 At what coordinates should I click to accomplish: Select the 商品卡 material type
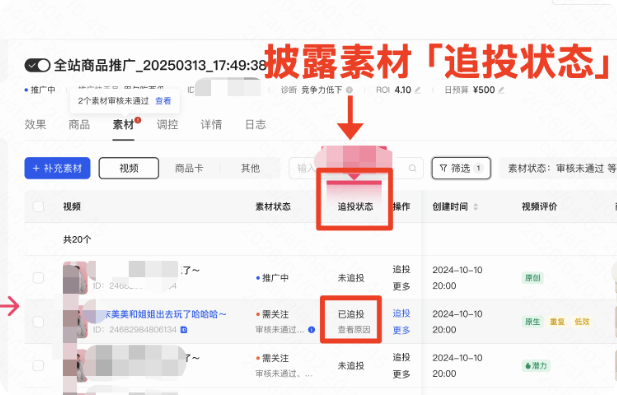click(x=189, y=168)
